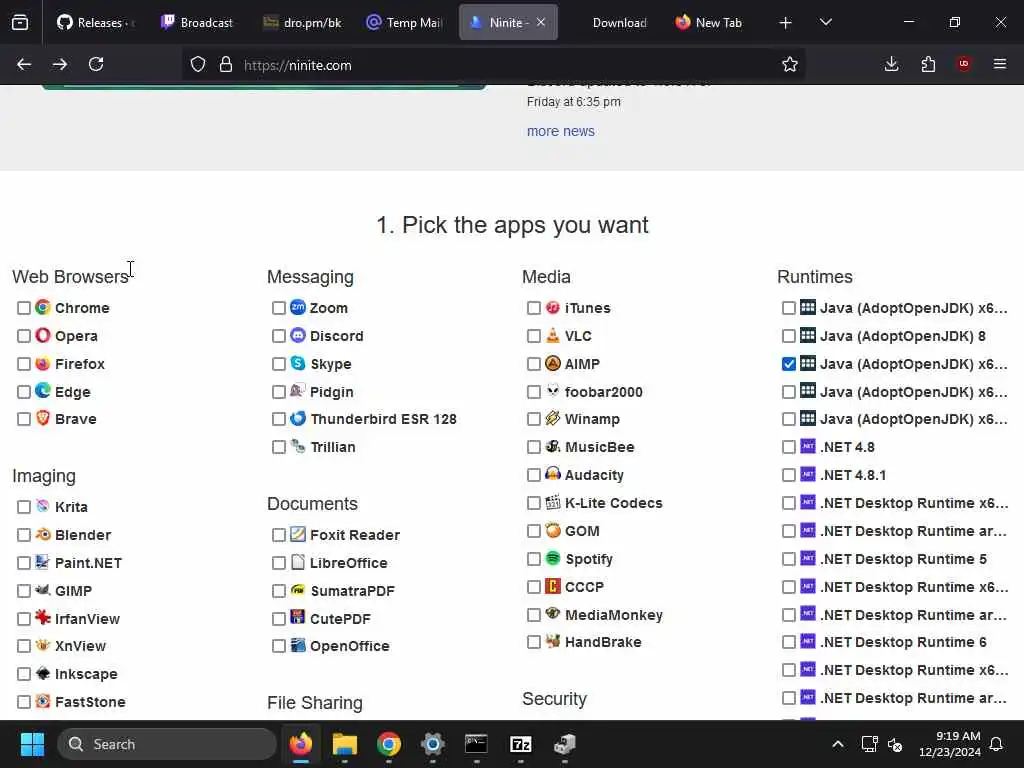Click the Opera icon in the list
This screenshot has height=768, width=1024.
click(43, 335)
